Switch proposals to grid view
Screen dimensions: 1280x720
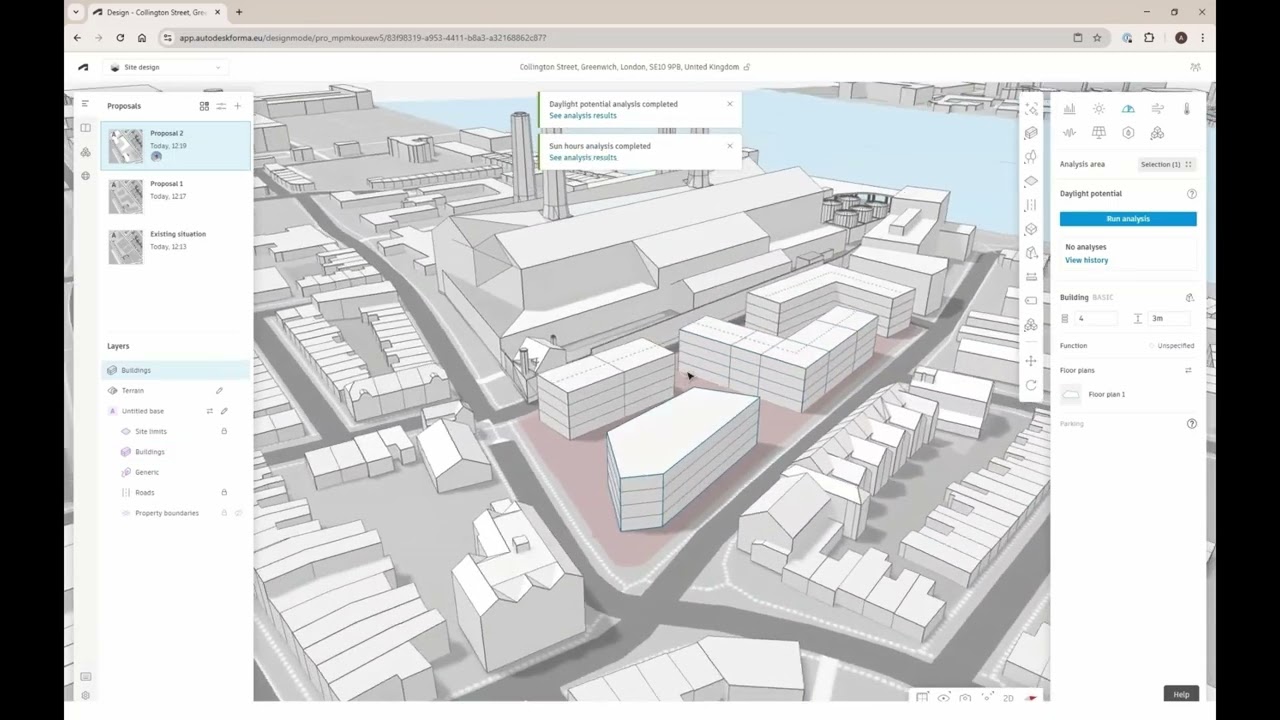click(x=204, y=106)
